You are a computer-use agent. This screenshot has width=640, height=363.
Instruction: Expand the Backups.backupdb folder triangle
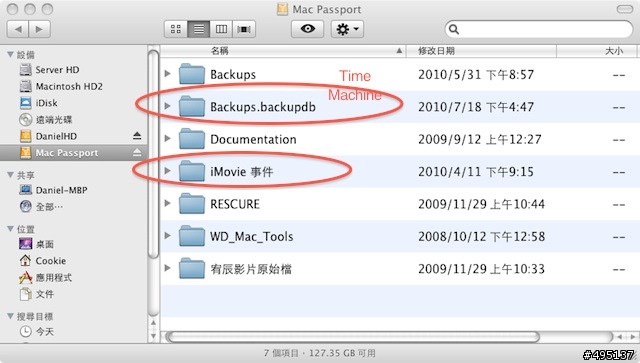[x=167, y=106]
